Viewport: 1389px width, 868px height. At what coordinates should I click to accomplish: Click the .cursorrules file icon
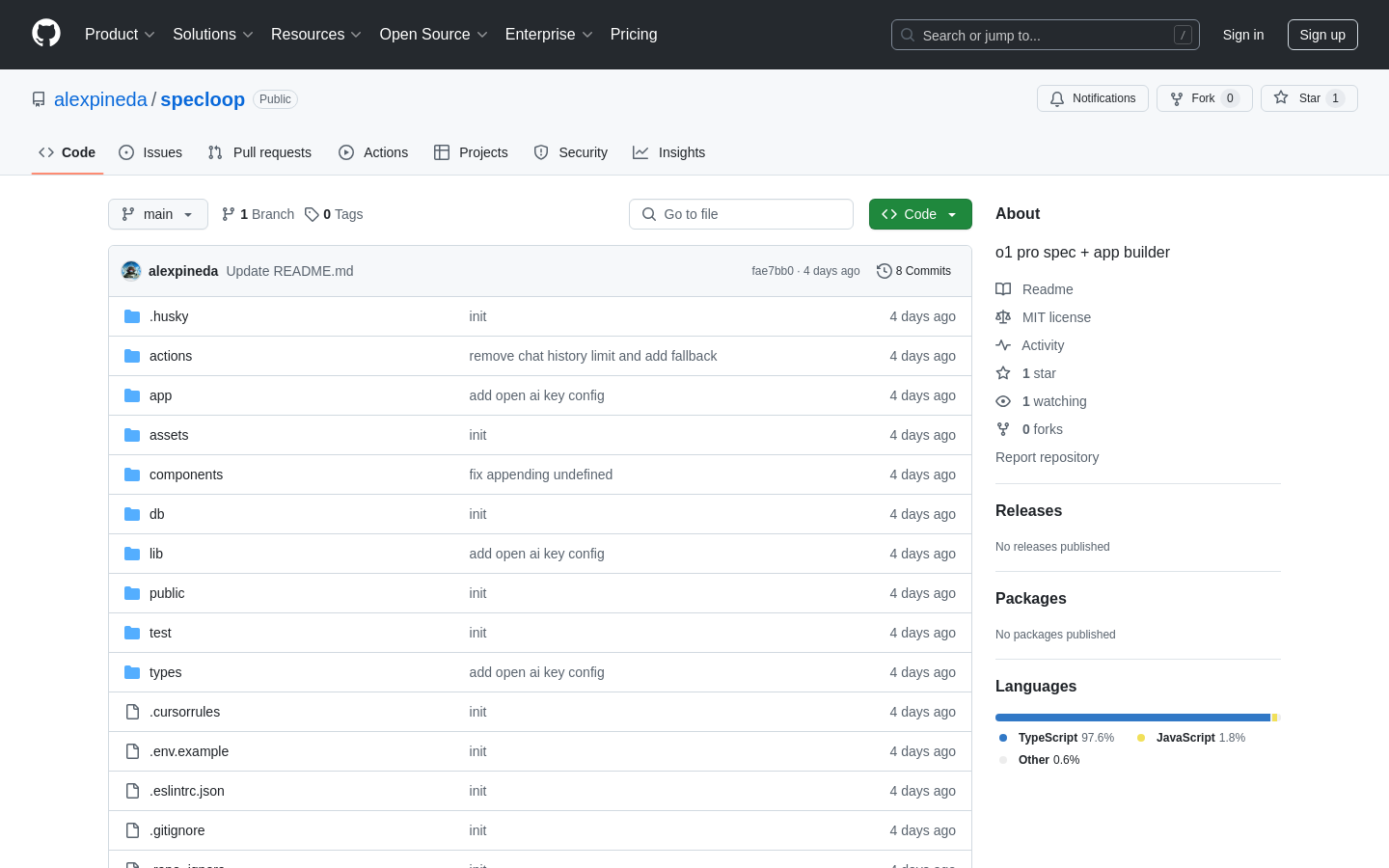click(x=132, y=712)
